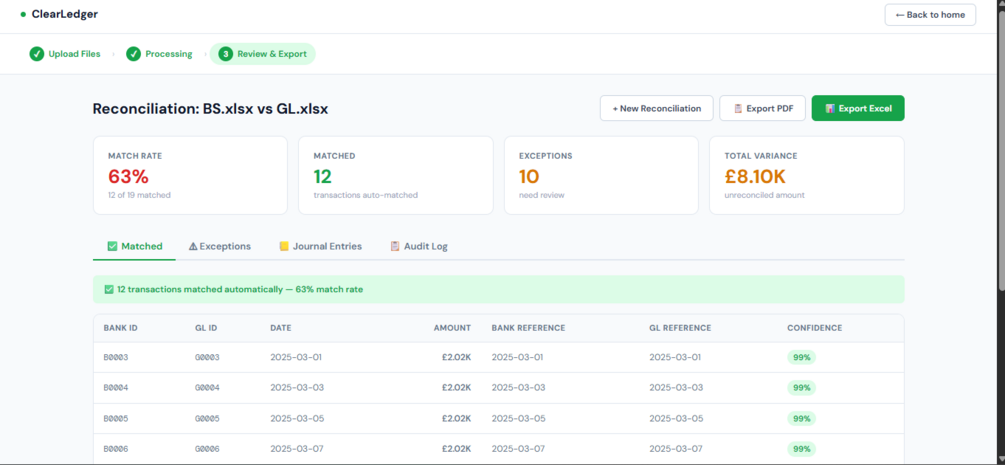This screenshot has height=465, width=1005.
Task: Switch to the Exceptions tab
Action: click(x=219, y=246)
